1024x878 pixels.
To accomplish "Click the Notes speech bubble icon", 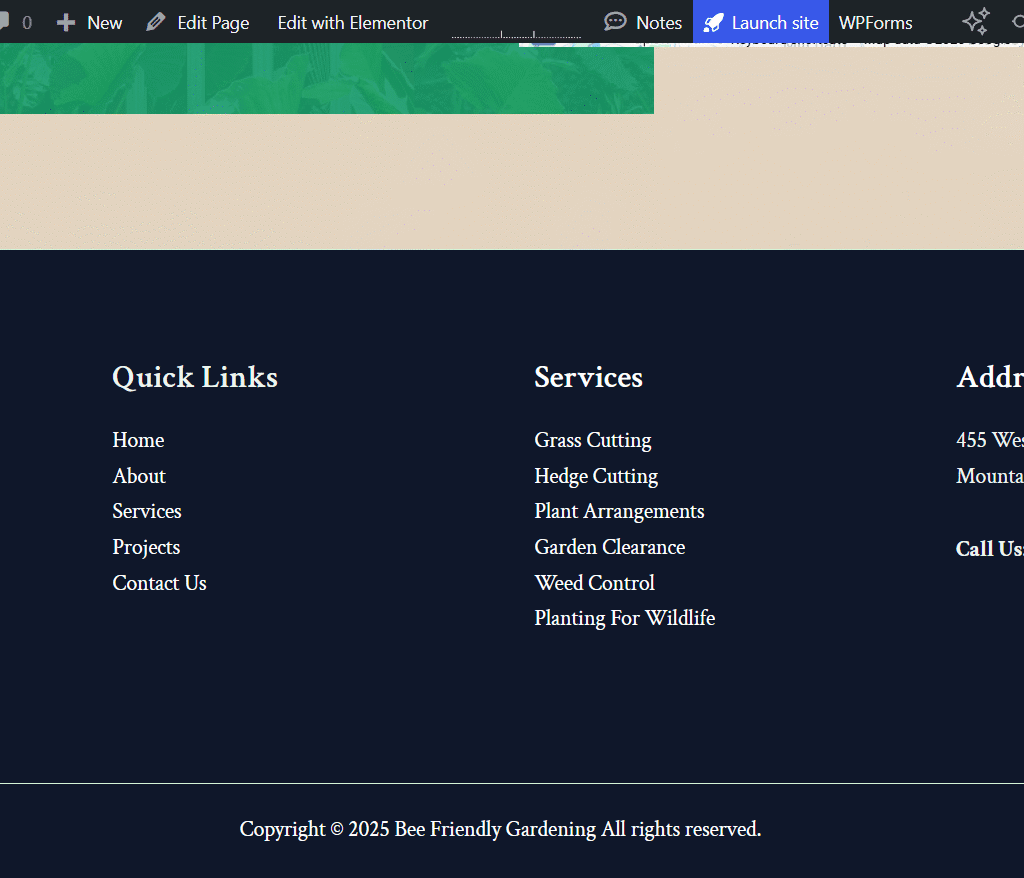I will [x=616, y=22].
